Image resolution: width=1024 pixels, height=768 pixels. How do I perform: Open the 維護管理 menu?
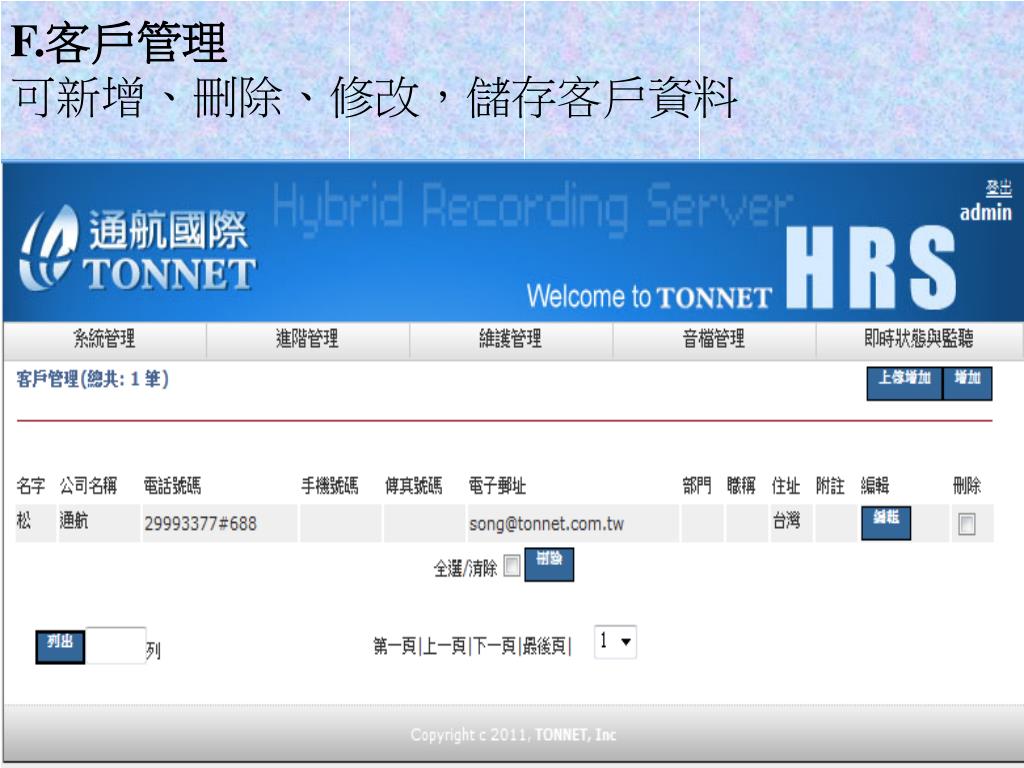pos(511,339)
